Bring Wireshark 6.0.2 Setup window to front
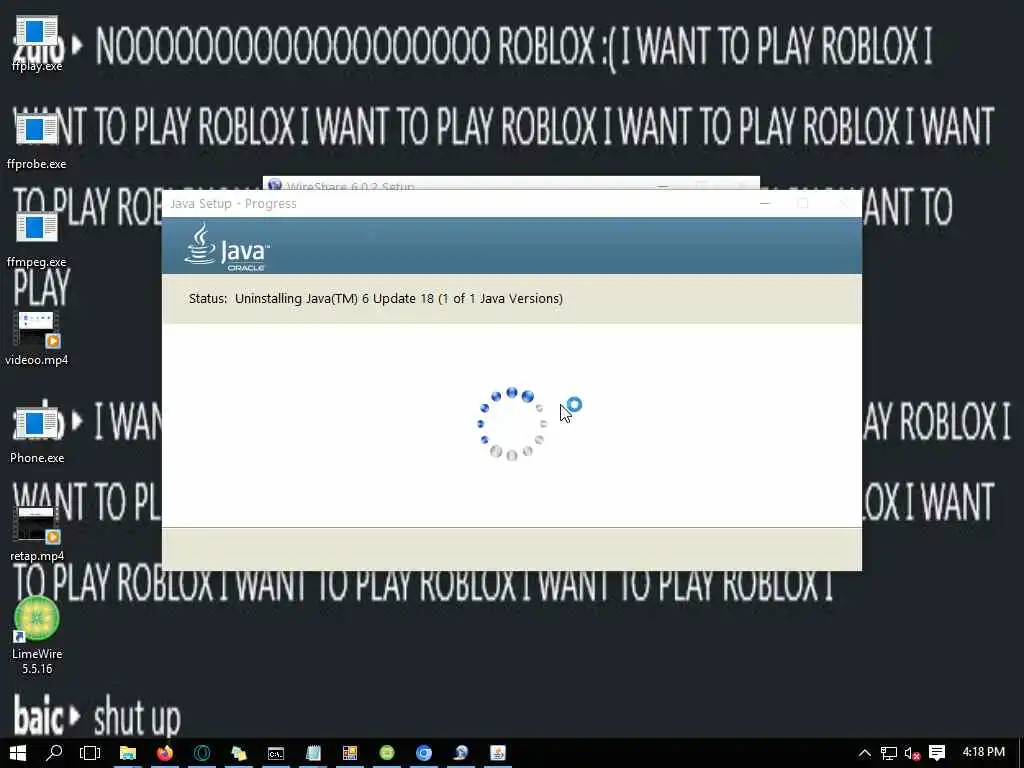Screen dimensions: 1024x768 click(511, 183)
